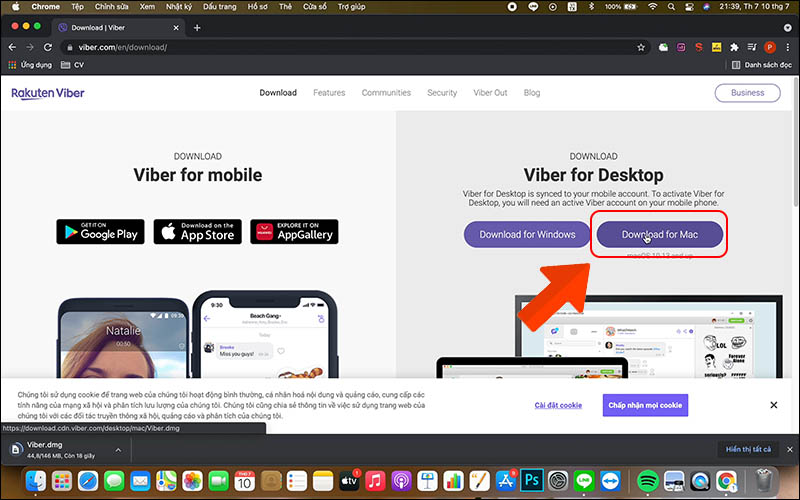Open the Apple menu

[x=16, y=7]
